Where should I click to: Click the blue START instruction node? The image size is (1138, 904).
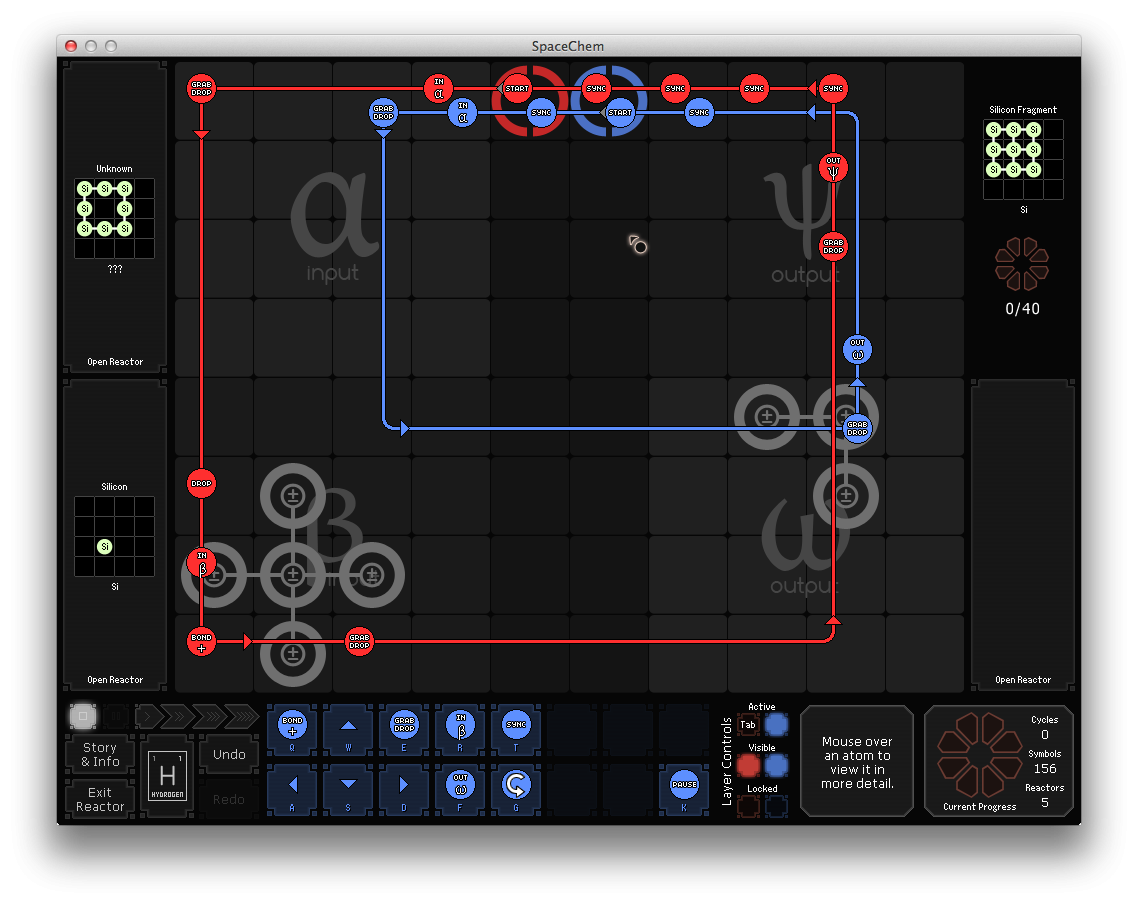[620, 112]
